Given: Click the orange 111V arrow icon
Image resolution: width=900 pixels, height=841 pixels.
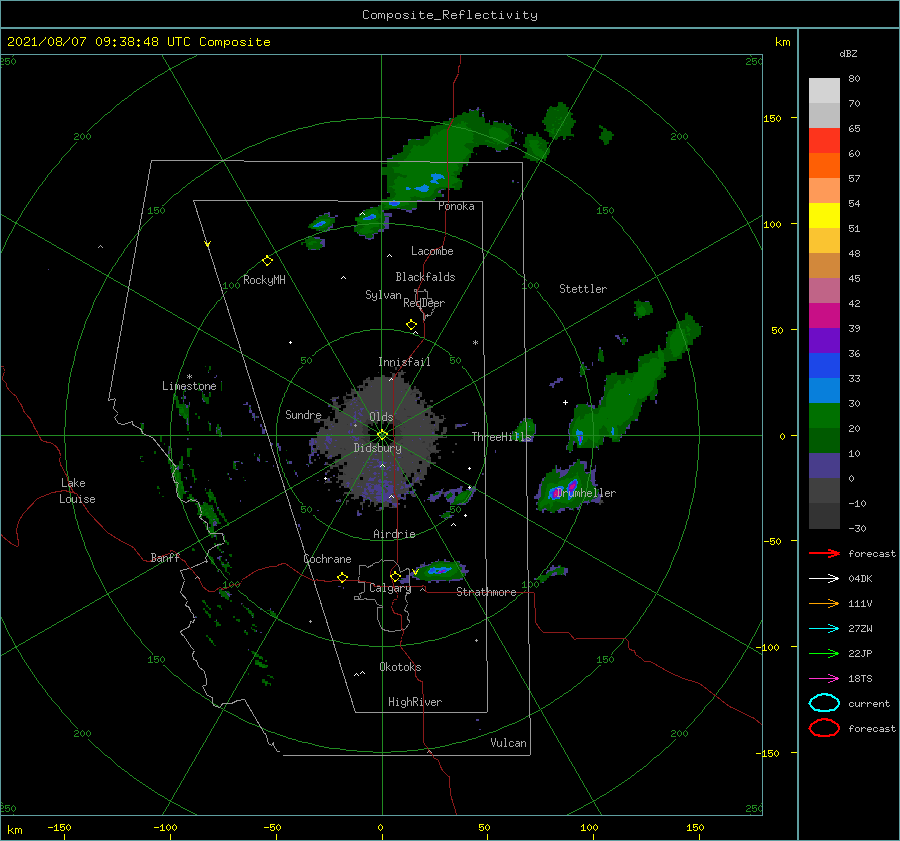Looking at the screenshot, I should 824,603.
